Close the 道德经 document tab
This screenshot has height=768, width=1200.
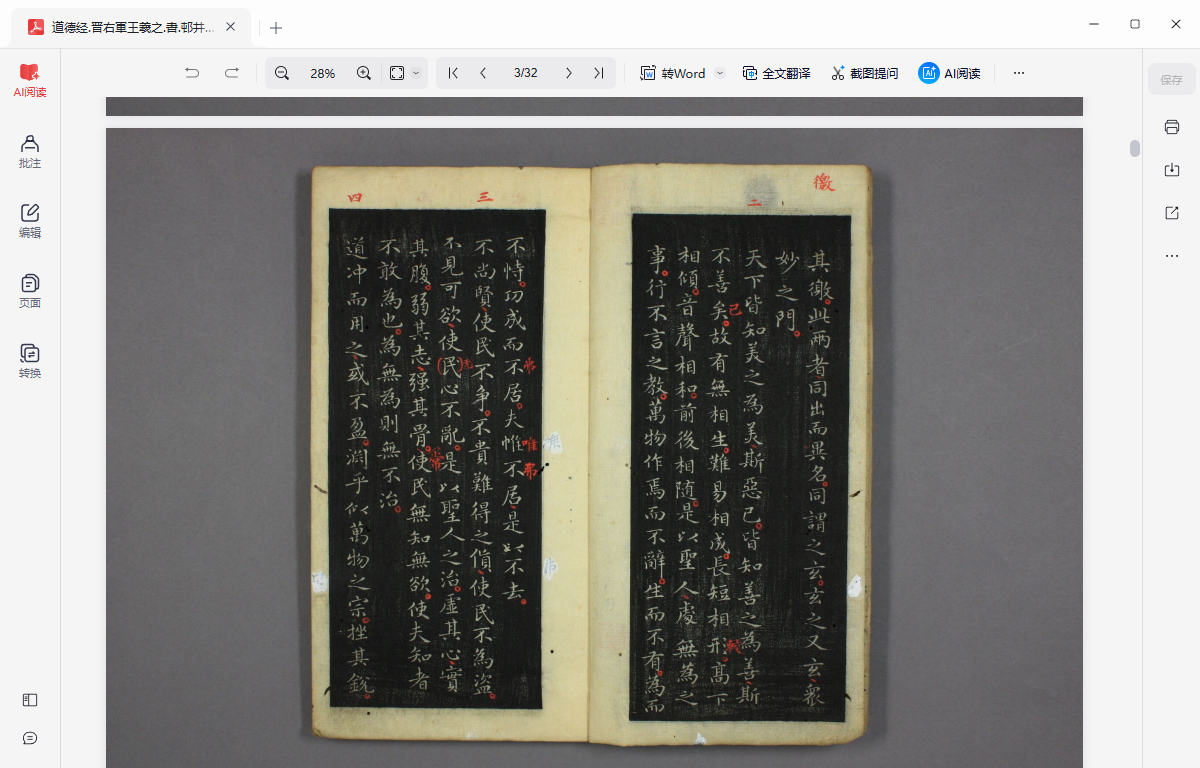click(231, 27)
